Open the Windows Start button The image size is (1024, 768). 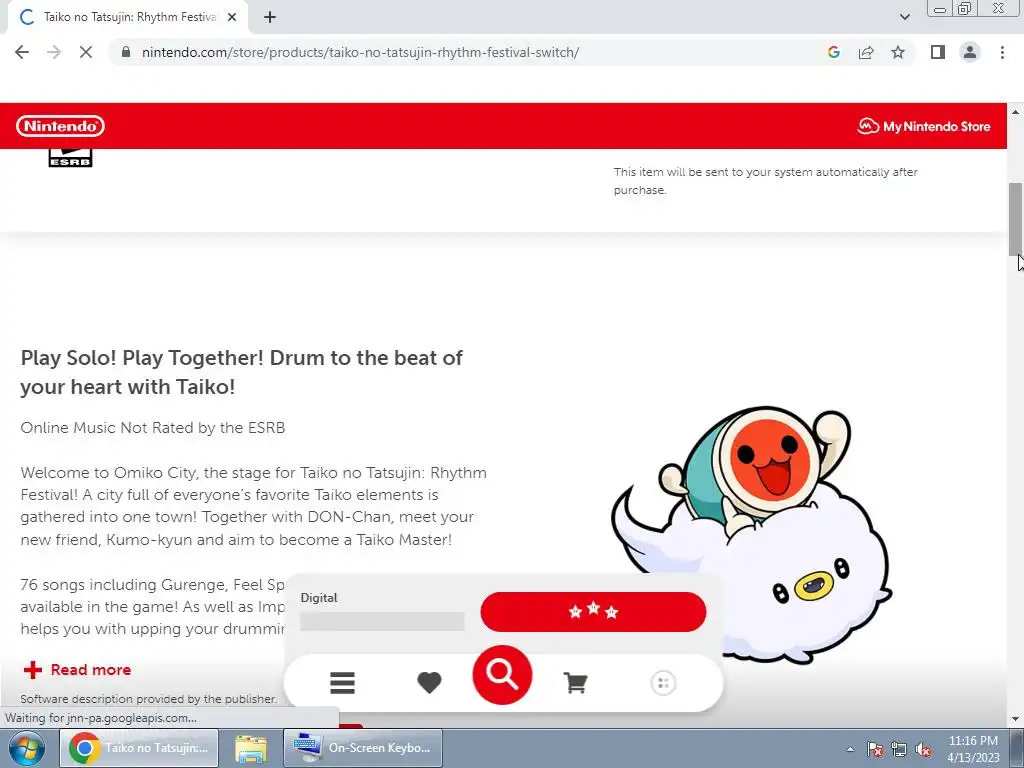pyautogui.click(x=27, y=748)
